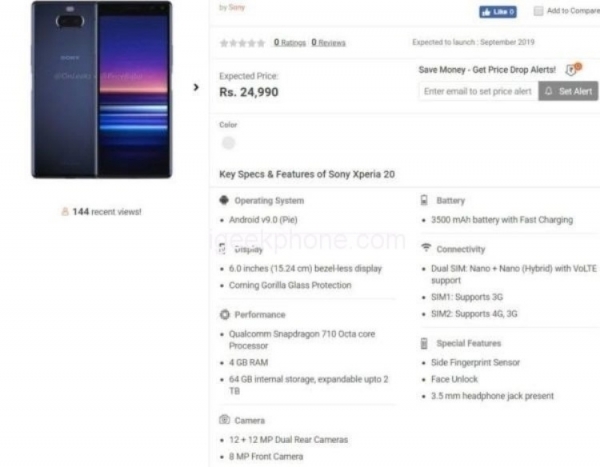The height and width of the screenshot is (467, 600).
Task: Click the Sony Xperia 20 phone image
Action: click(101, 90)
